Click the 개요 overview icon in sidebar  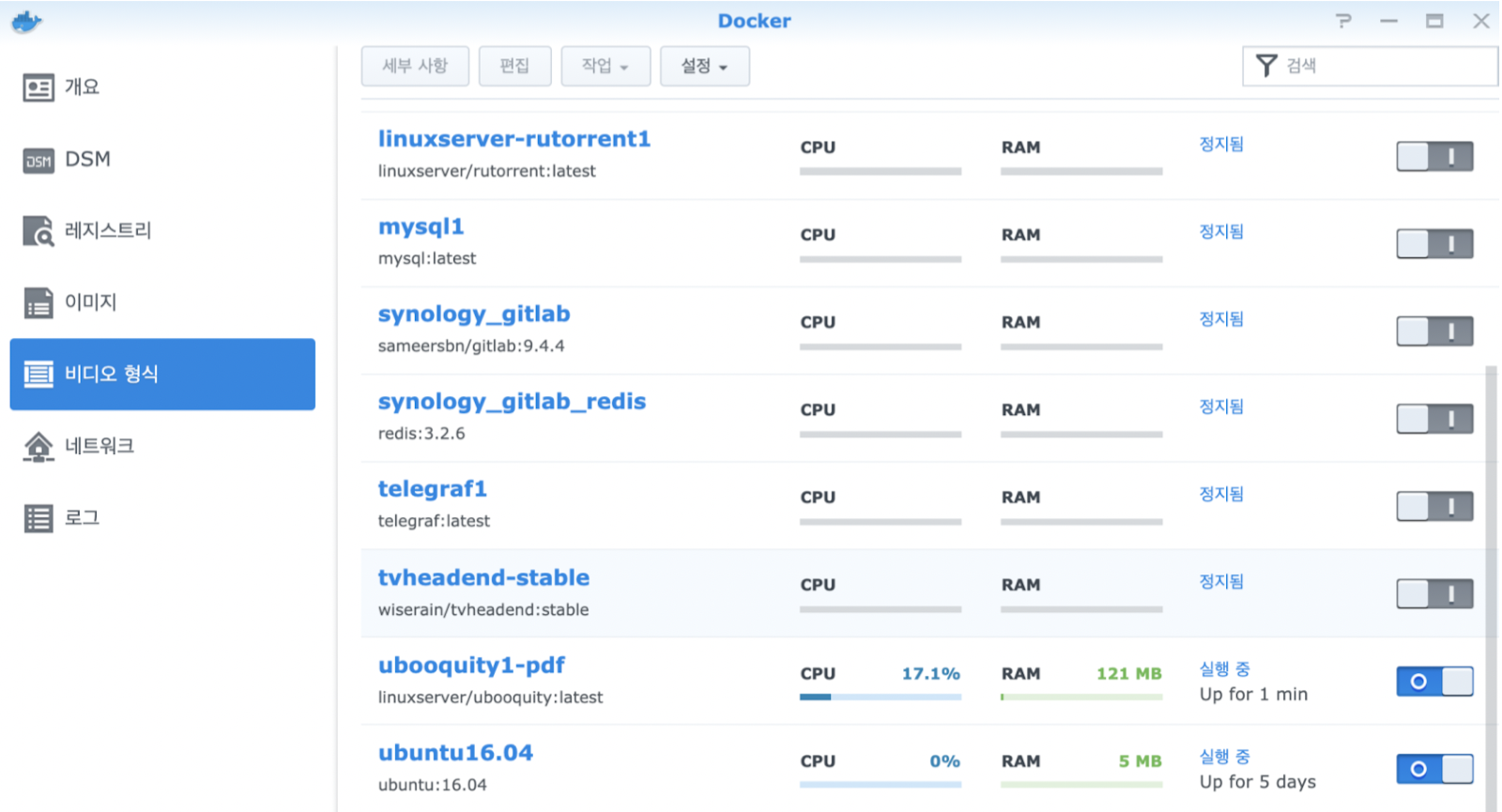[38, 88]
